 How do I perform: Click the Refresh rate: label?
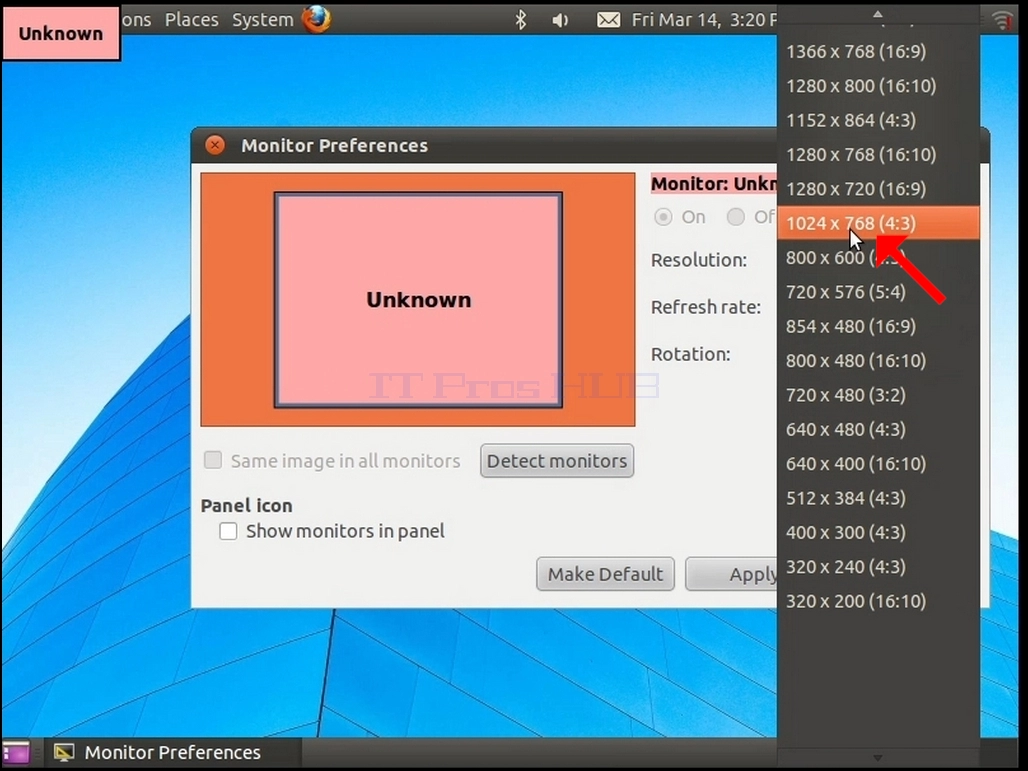tap(705, 307)
